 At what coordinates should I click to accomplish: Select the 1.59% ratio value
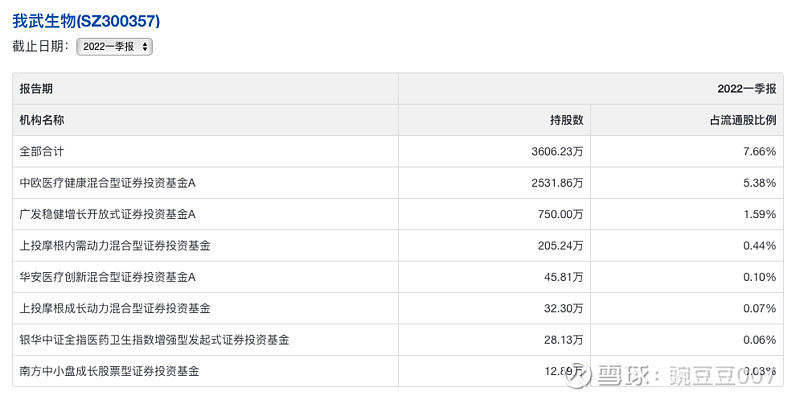(760, 214)
